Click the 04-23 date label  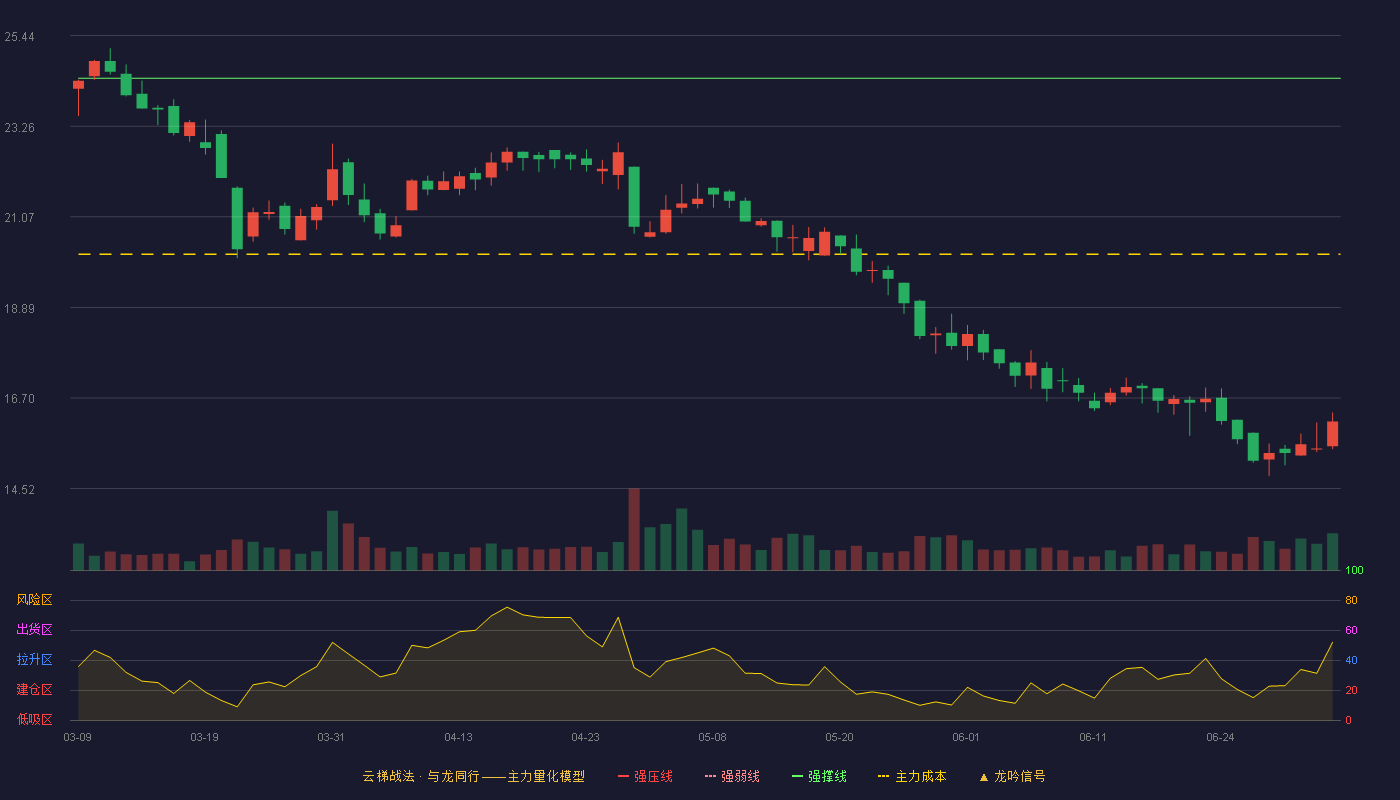[x=585, y=737]
